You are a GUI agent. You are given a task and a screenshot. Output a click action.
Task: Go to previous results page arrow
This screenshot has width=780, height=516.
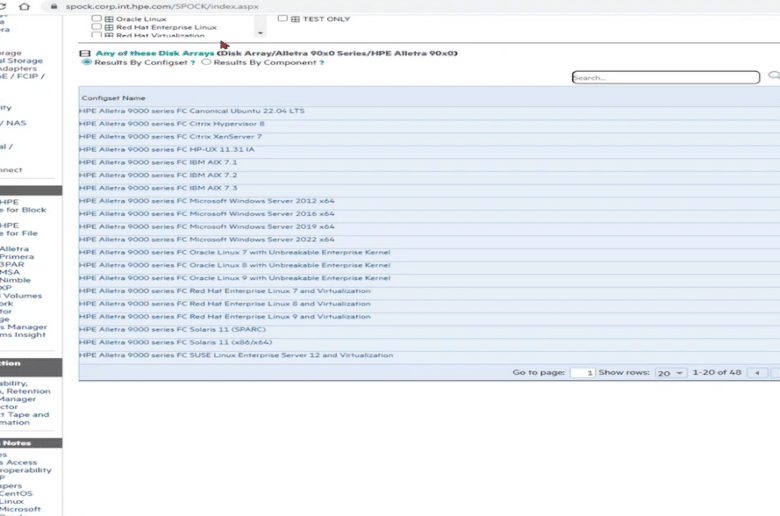[757, 373]
